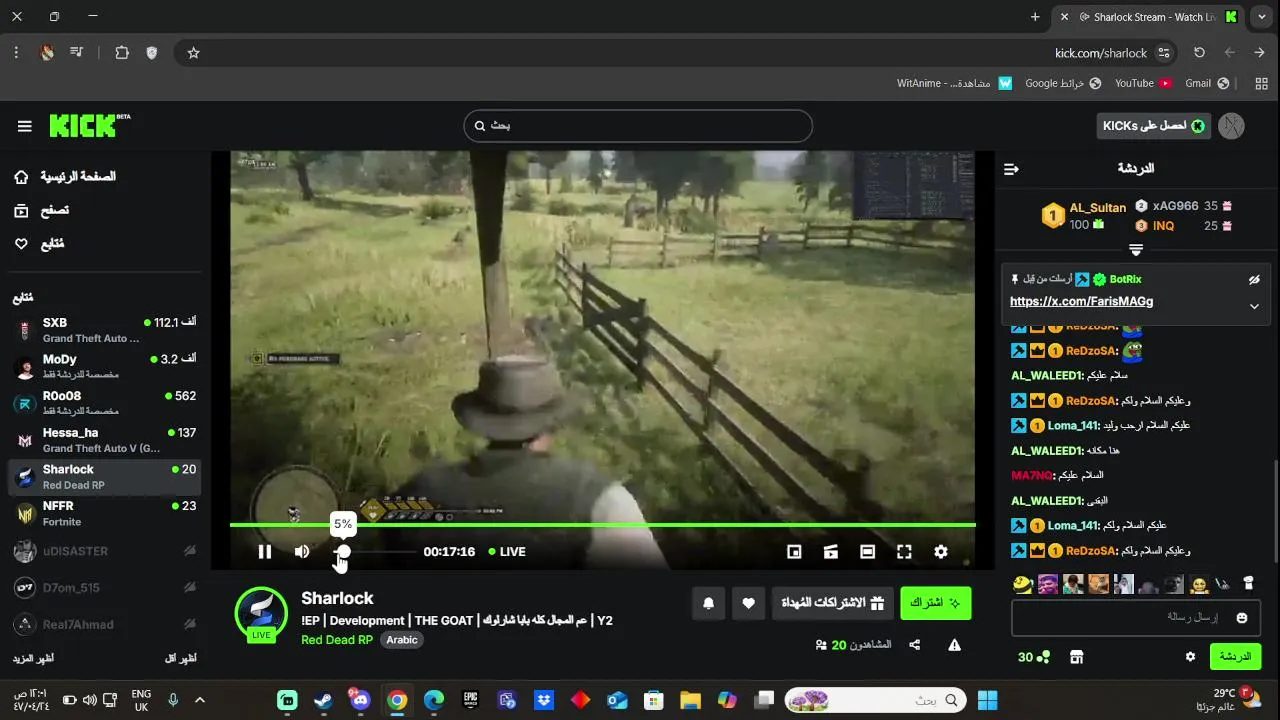This screenshot has width=1280, height=720.
Task: Collapse the followed channels with show less
Action: point(180,659)
